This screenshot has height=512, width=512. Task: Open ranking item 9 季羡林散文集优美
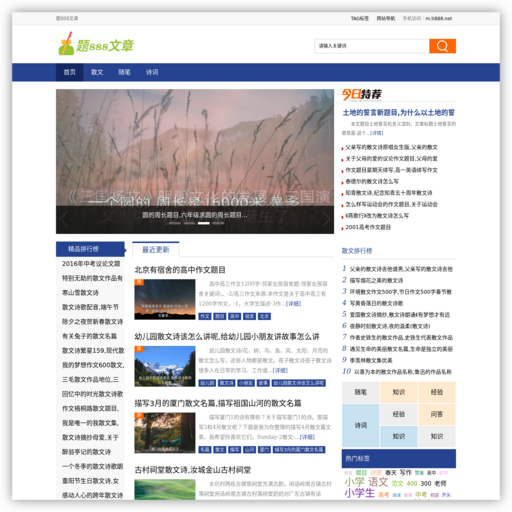tap(371, 360)
